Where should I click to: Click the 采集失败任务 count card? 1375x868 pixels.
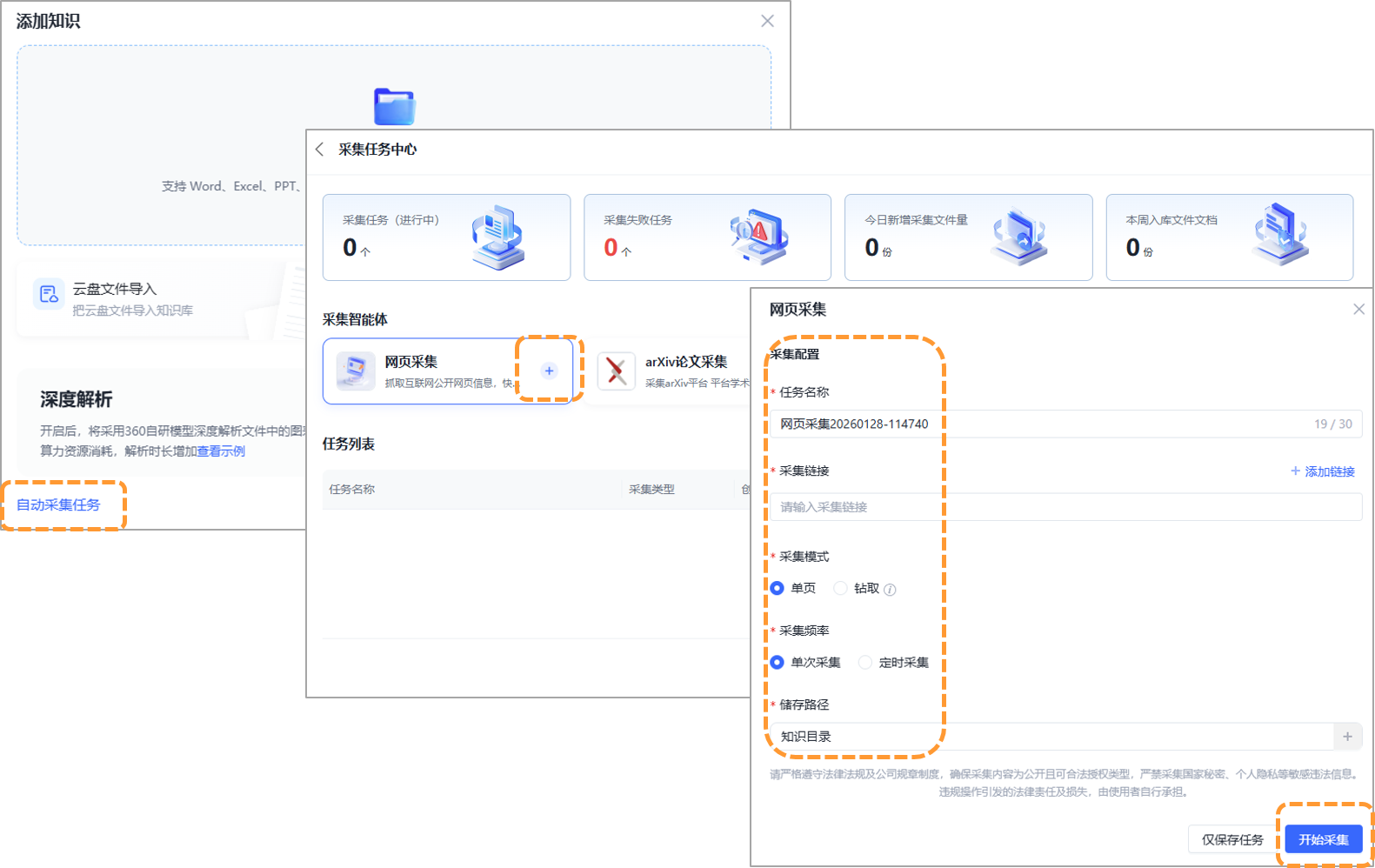708,237
